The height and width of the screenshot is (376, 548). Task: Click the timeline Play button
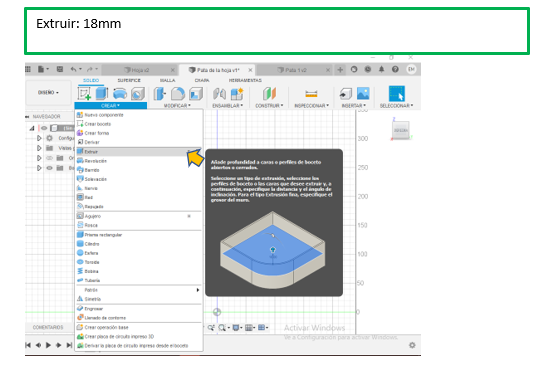pyautogui.click(x=49, y=345)
